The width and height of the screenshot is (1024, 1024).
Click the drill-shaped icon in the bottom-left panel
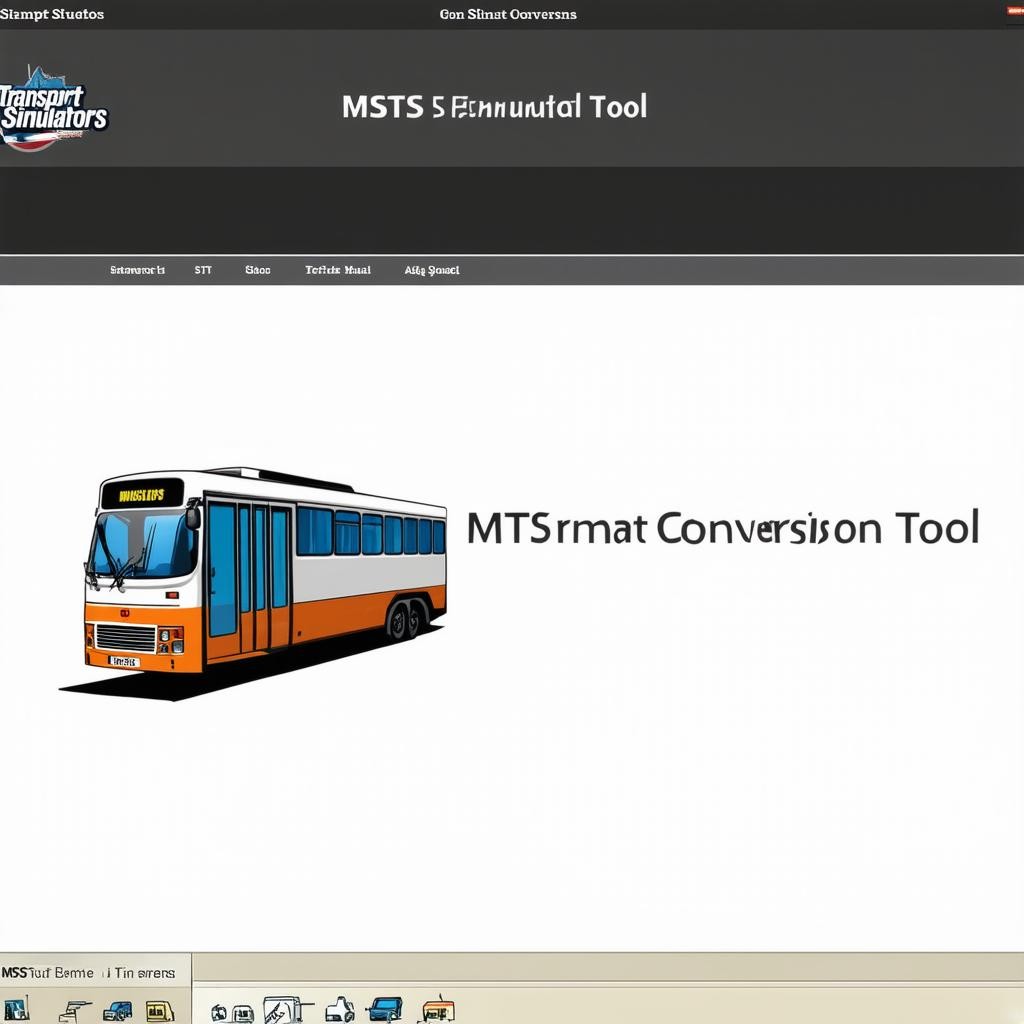tap(75, 1010)
